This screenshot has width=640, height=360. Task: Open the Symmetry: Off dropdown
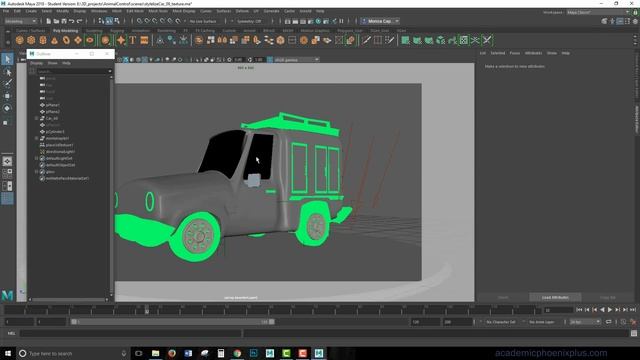pyautogui.click(x=251, y=21)
